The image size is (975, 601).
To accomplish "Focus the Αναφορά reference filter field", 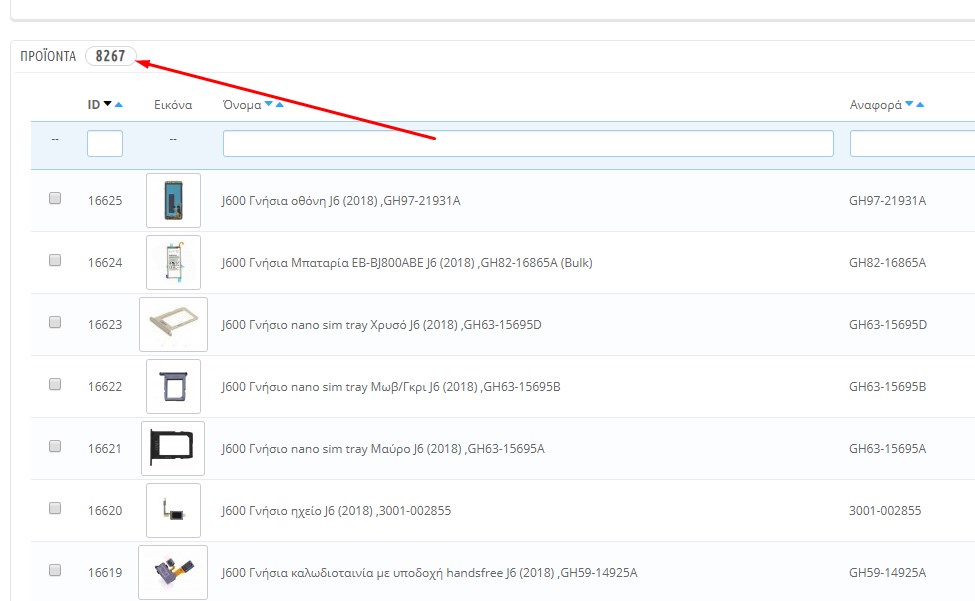I will click(x=910, y=144).
